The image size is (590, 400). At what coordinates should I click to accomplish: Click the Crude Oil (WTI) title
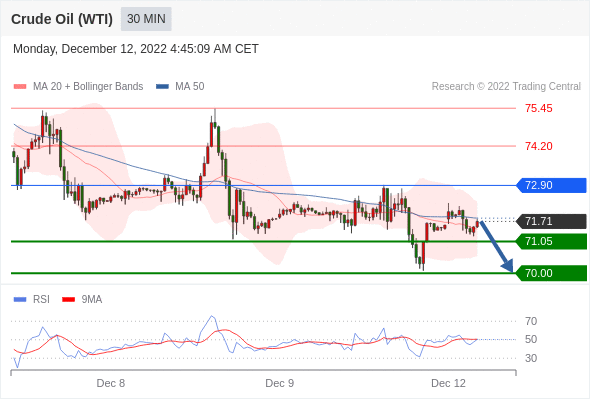click(62, 19)
